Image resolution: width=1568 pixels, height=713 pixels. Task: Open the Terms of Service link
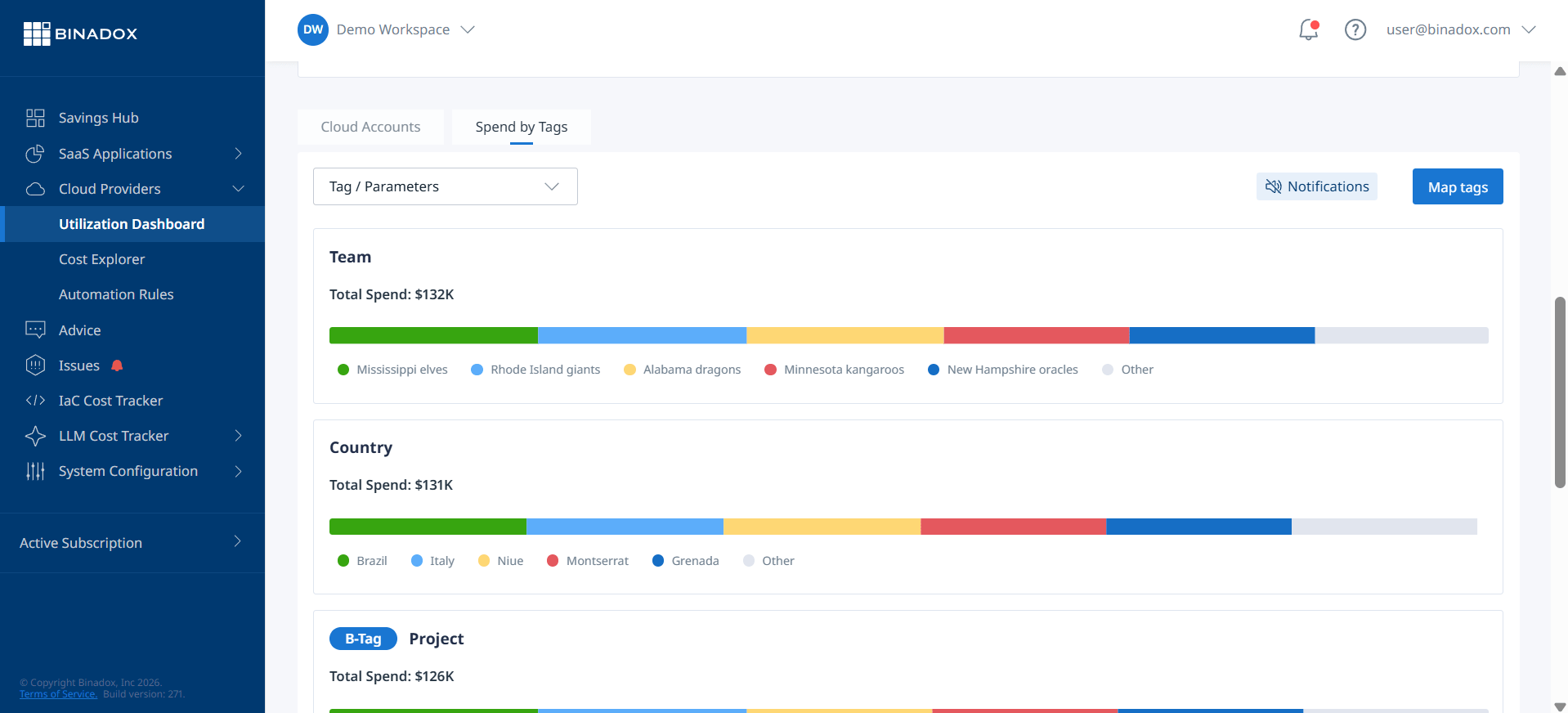point(58,694)
